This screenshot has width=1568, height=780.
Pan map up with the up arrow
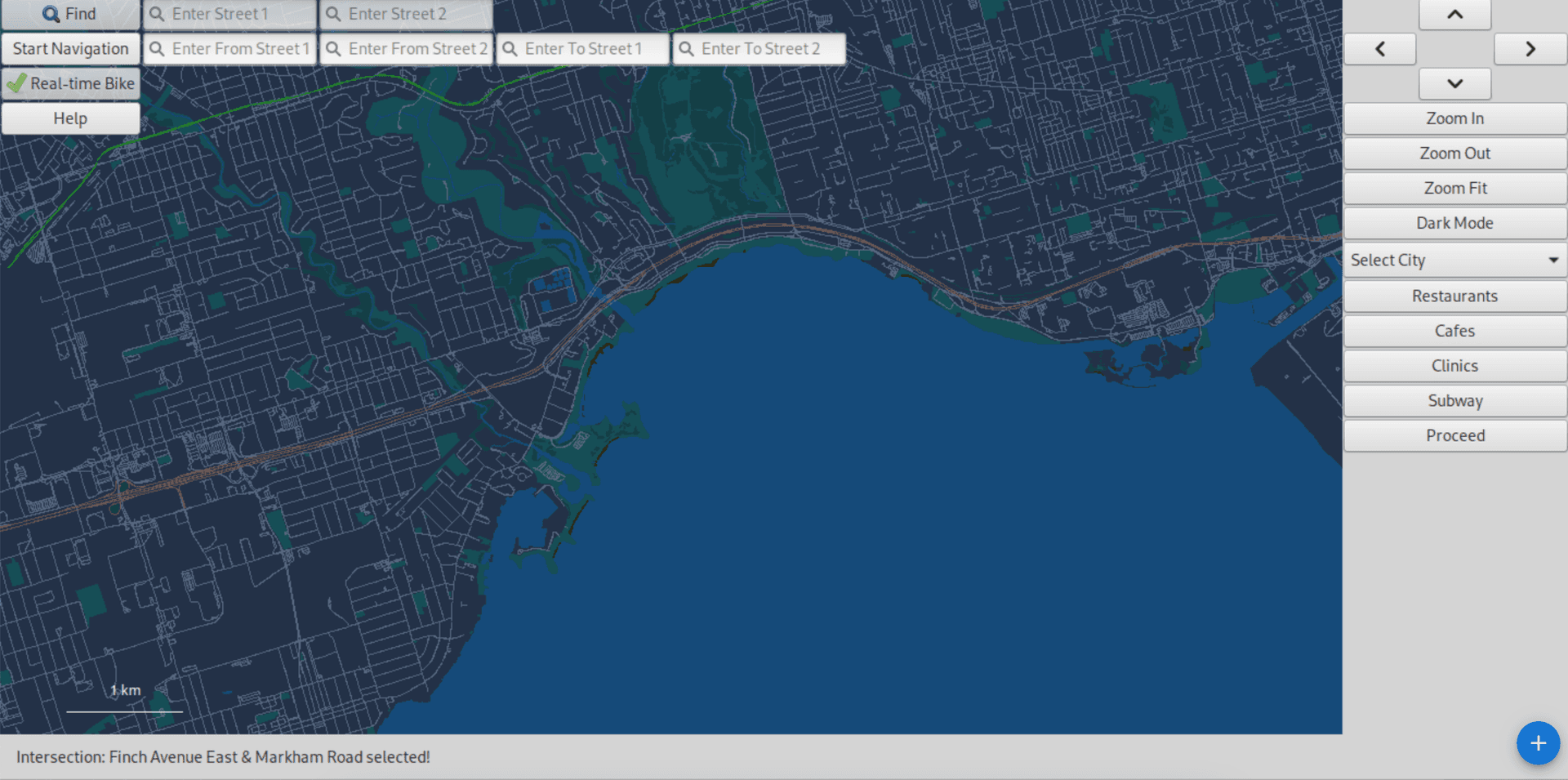tap(1454, 14)
